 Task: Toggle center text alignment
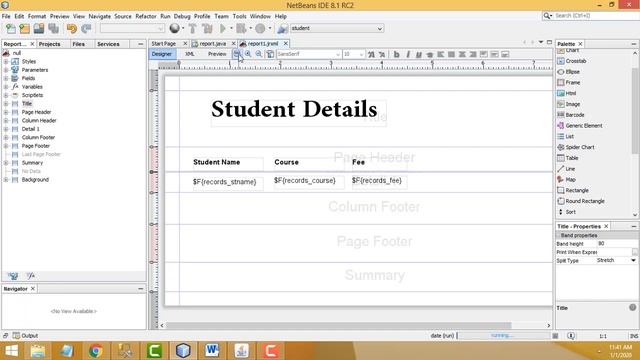(x=462, y=54)
